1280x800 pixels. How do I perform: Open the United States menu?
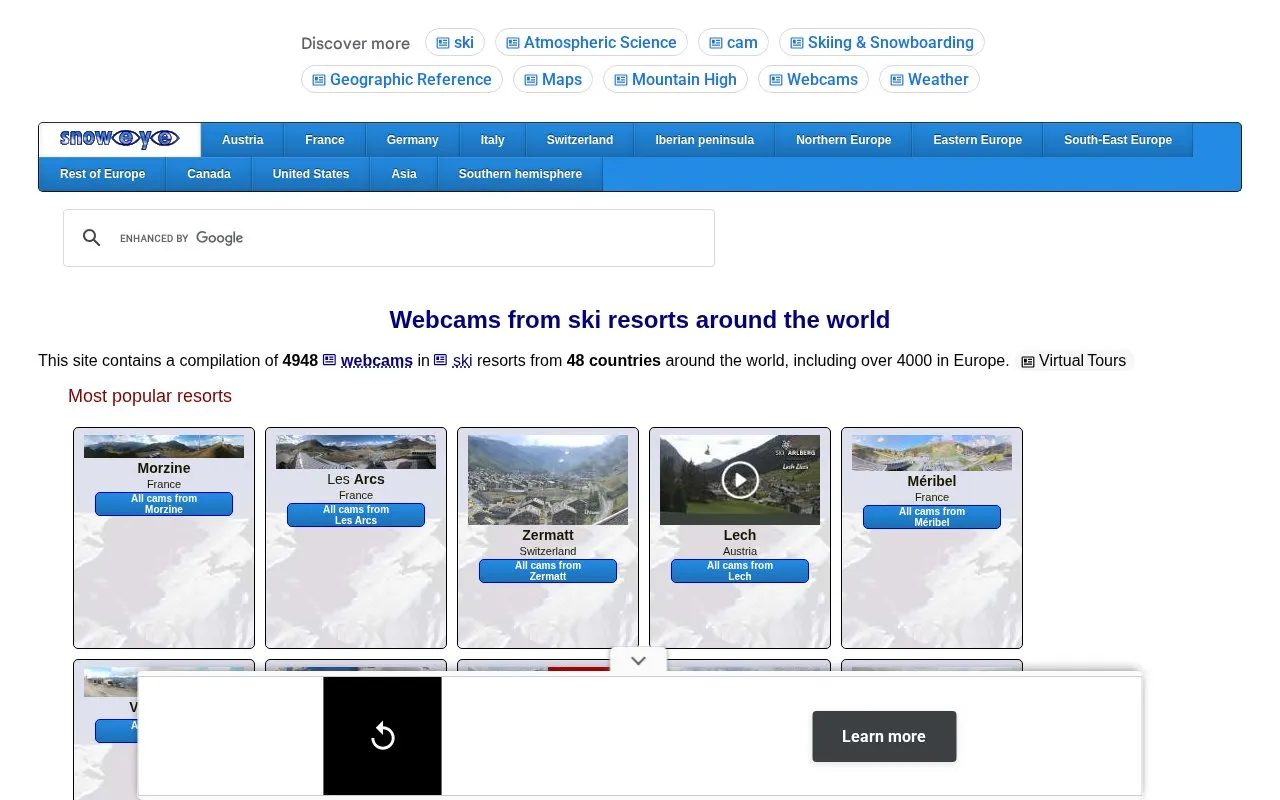coord(311,174)
